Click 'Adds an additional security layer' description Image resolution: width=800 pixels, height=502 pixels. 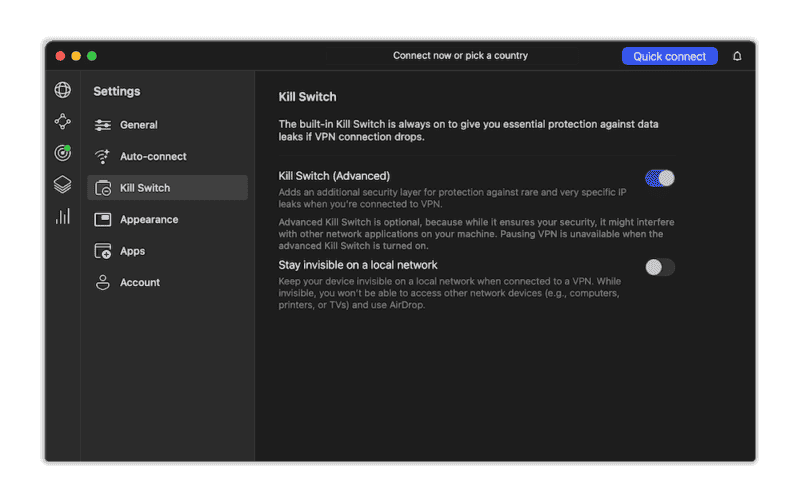tap(452, 198)
